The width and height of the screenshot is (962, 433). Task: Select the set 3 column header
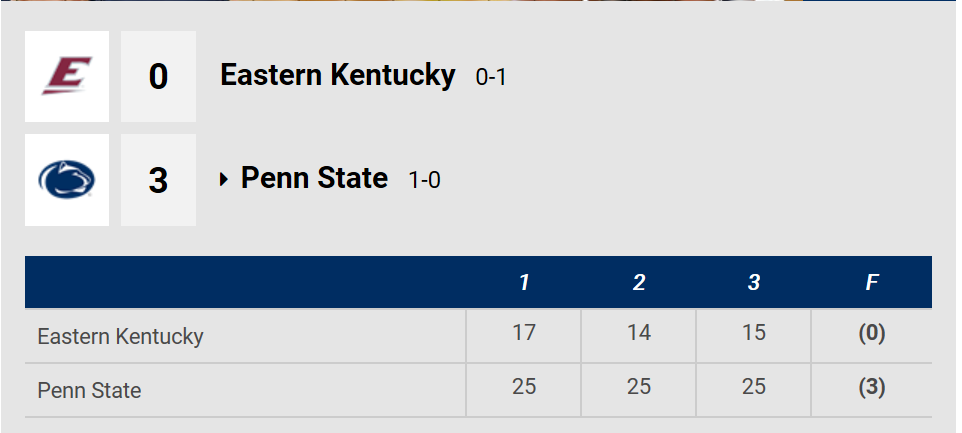(753, 282)
